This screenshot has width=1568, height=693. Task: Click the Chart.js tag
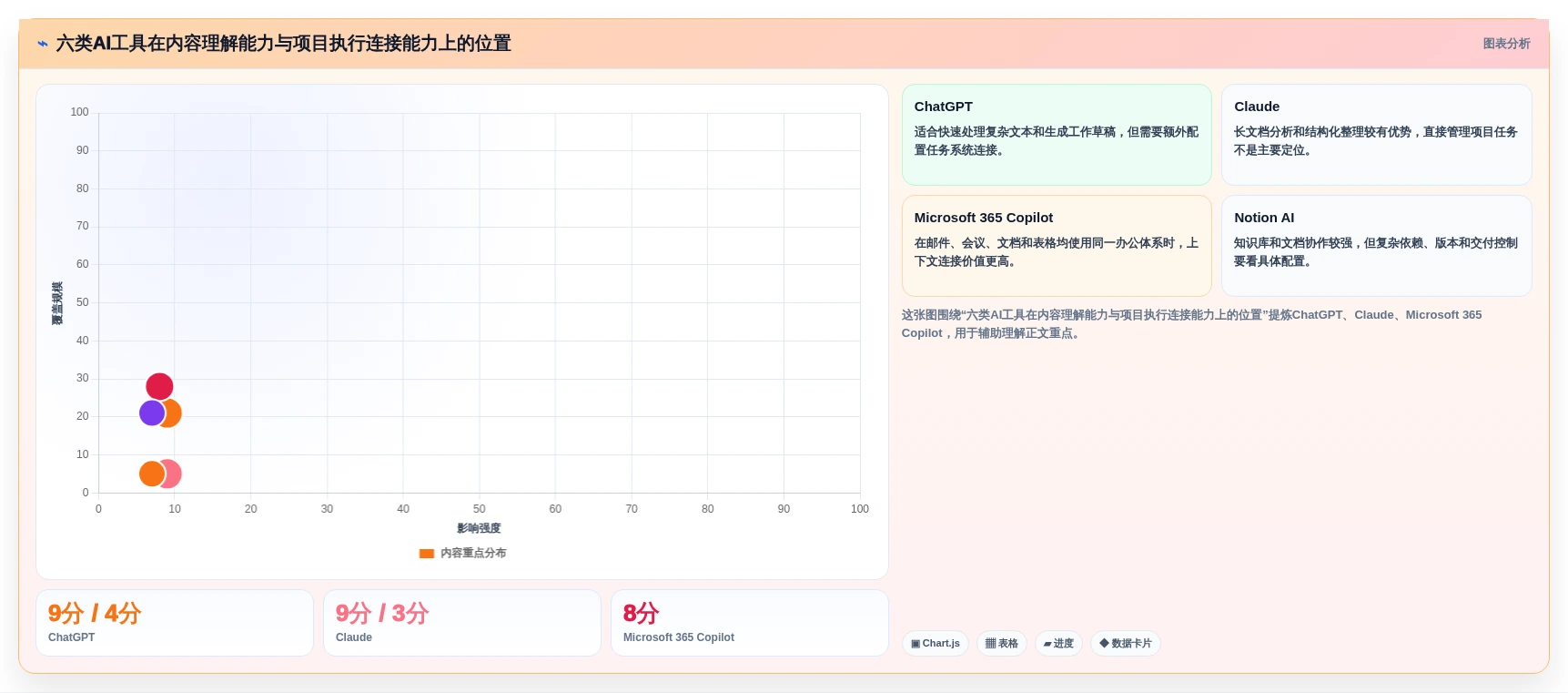coord(936,643)
